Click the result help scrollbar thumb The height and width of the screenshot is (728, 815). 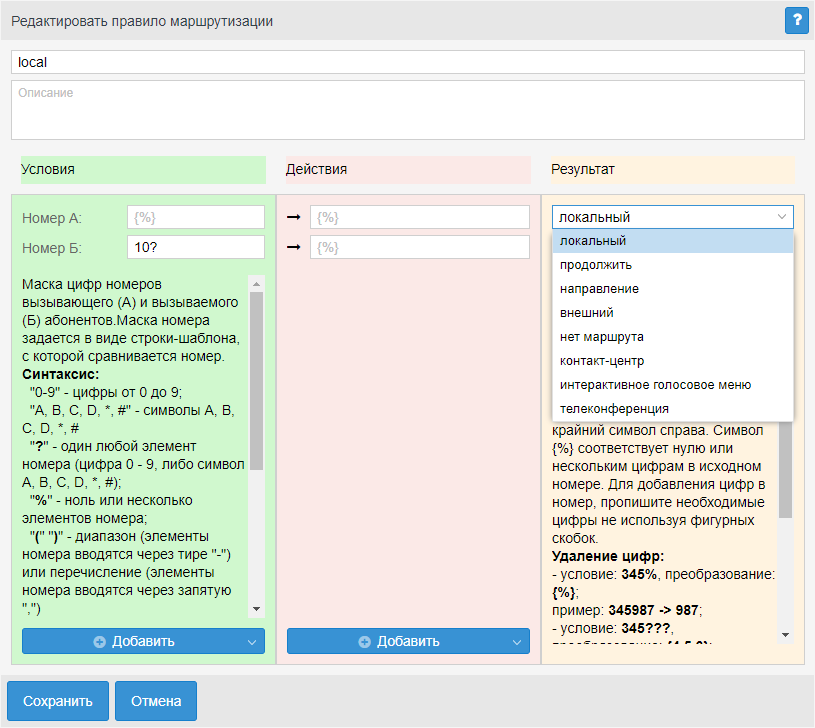point(785,469)
